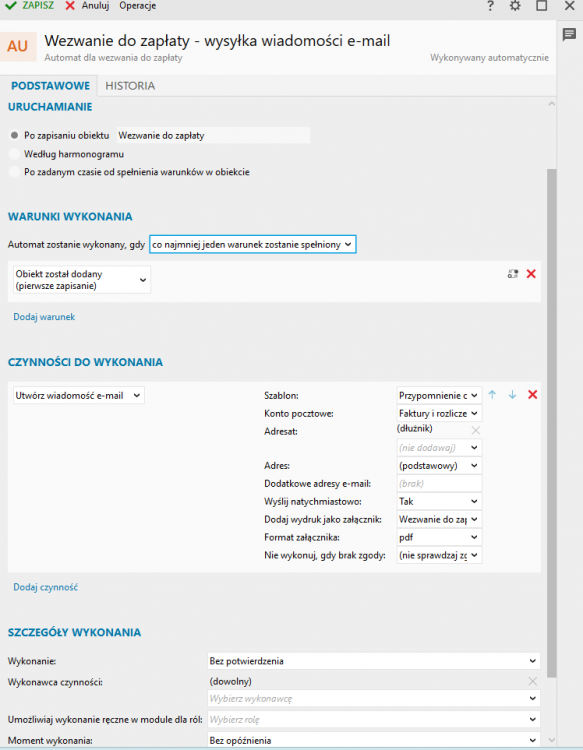
Task: Remove the 'Utwórz wiadomość e-mail' action
Action: tap(532, 395)
